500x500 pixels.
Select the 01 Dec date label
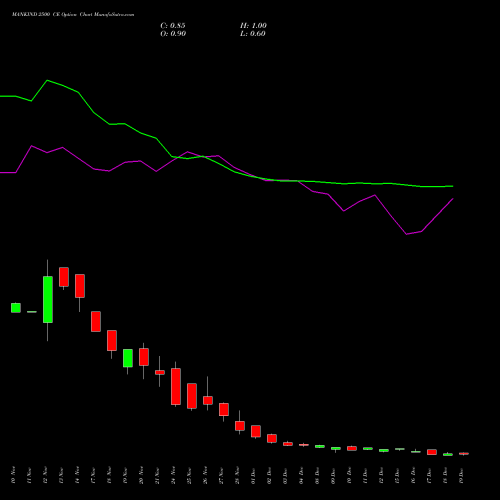pyautogui.click(x=253, y=475)
